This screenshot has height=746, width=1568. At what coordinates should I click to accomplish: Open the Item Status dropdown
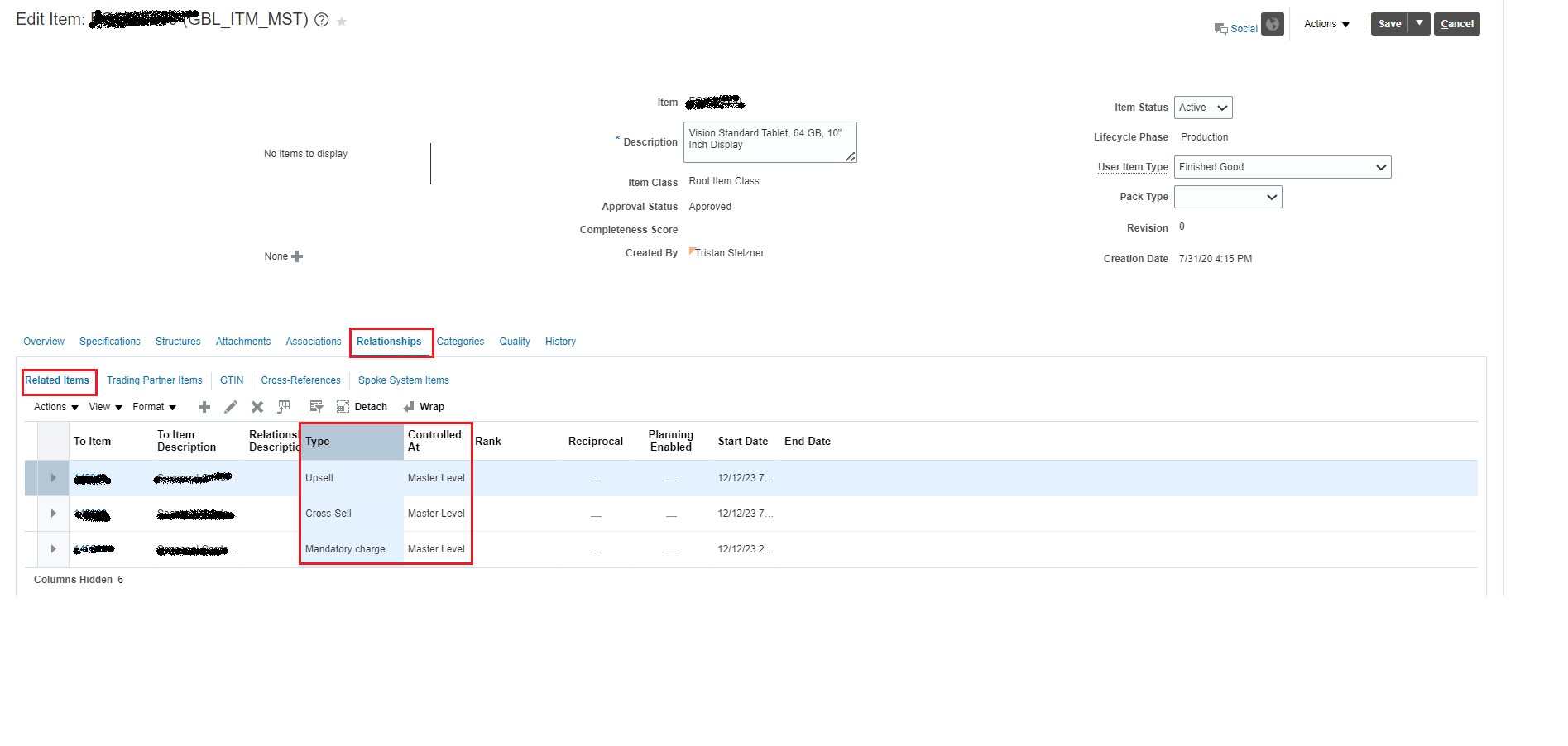pos(1203,108)
